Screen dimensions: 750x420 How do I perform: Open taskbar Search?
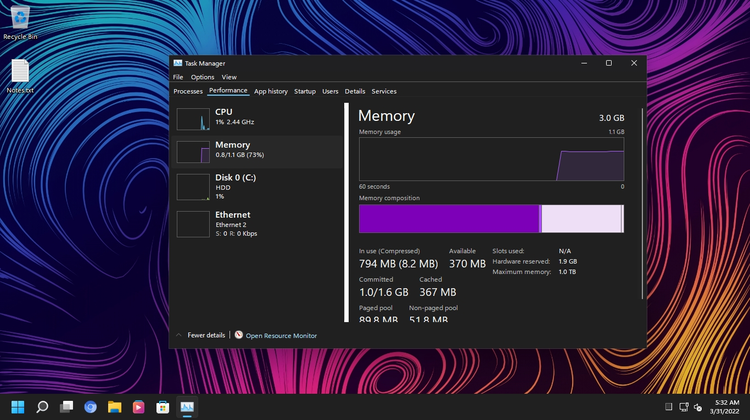tap(42, 407)
